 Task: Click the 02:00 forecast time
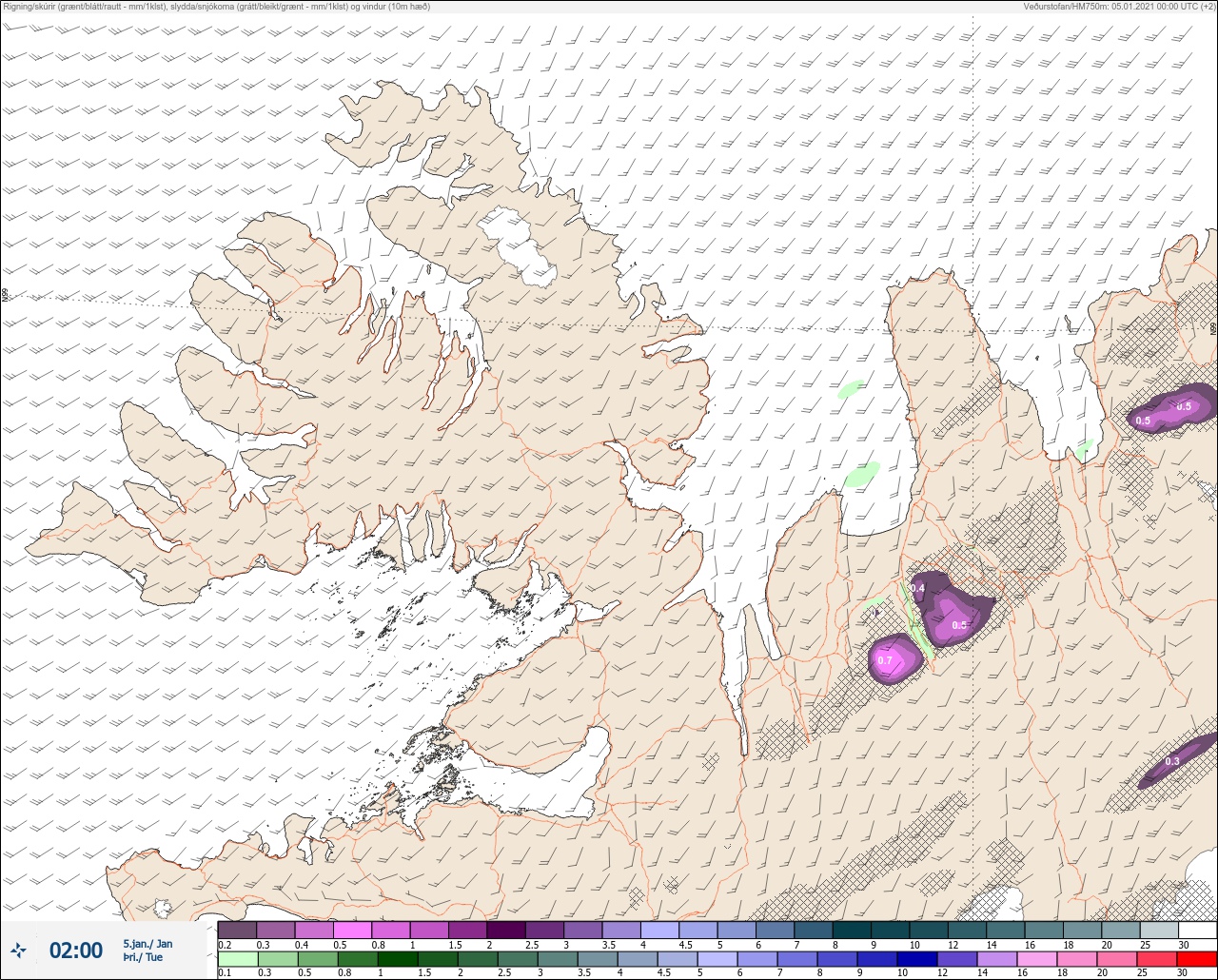[x=76, y=950]
